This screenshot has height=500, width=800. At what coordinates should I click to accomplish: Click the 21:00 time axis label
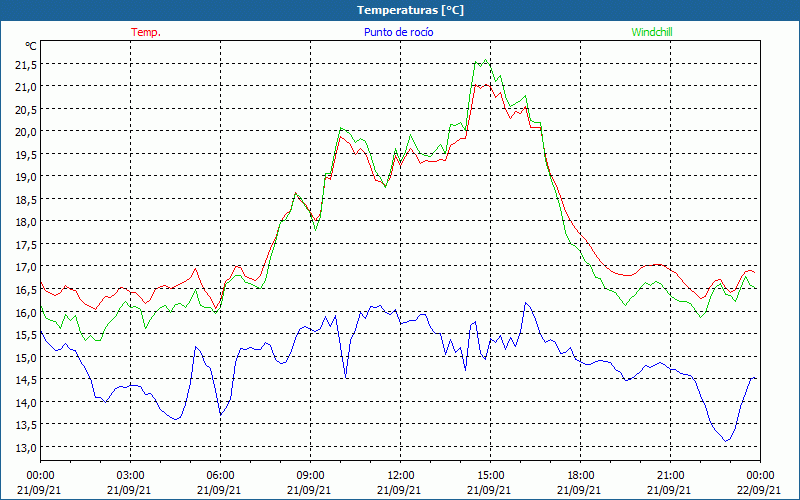point(670,476)
